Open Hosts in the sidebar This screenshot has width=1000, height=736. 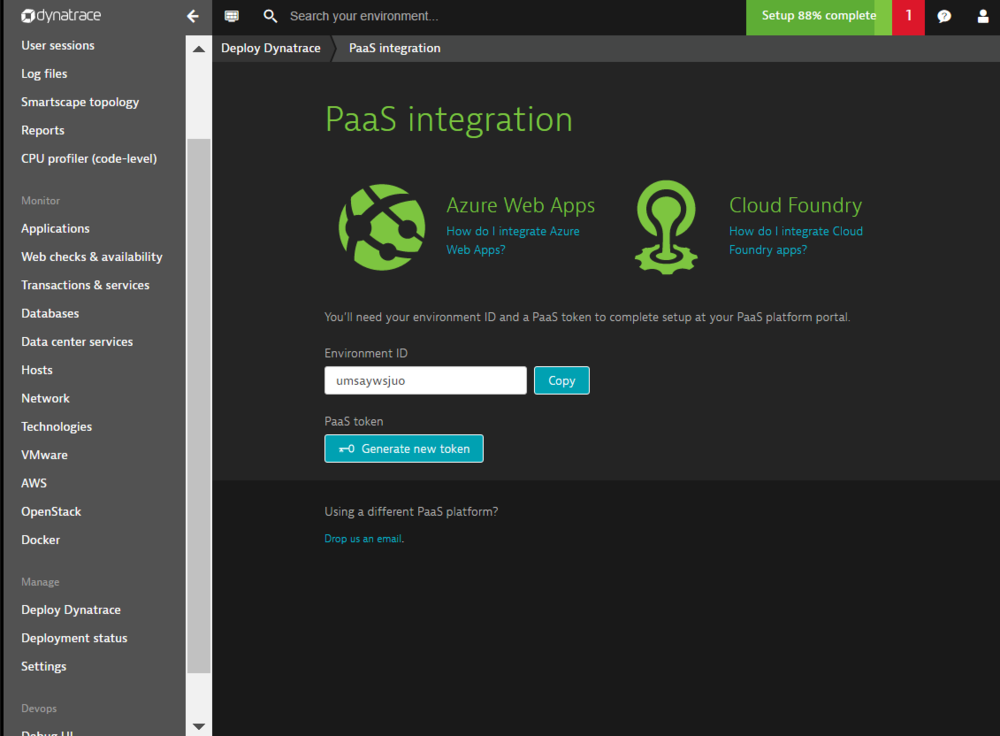coord(36,370)
